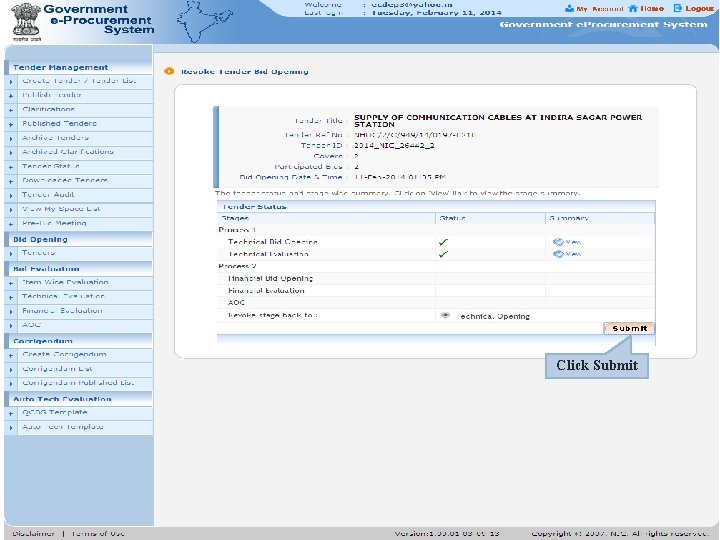720x540 pixels.
Task: Go to Home in the header
Action: coord(652,9)
